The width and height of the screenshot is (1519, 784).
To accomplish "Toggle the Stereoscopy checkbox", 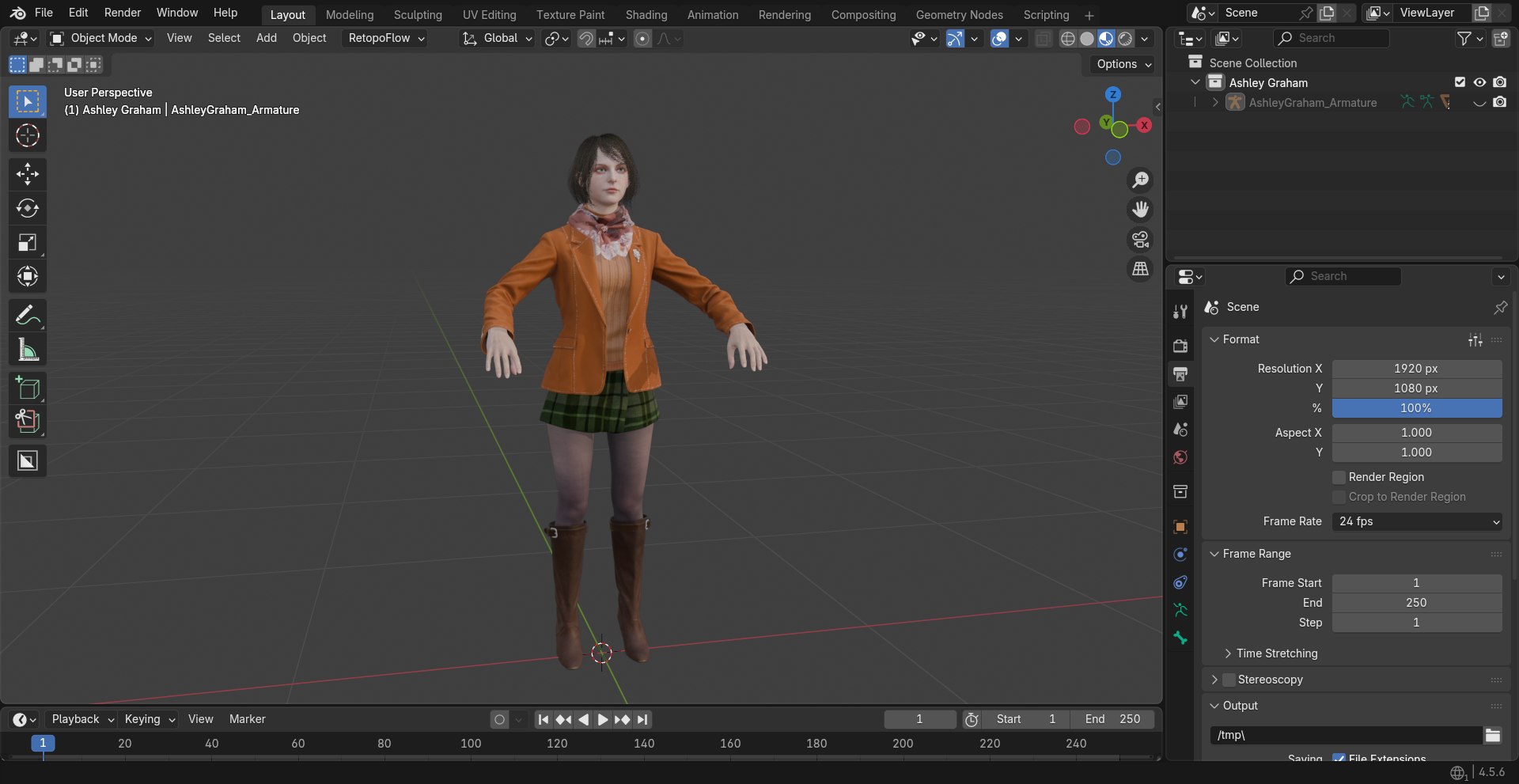I will point(1229,680).
